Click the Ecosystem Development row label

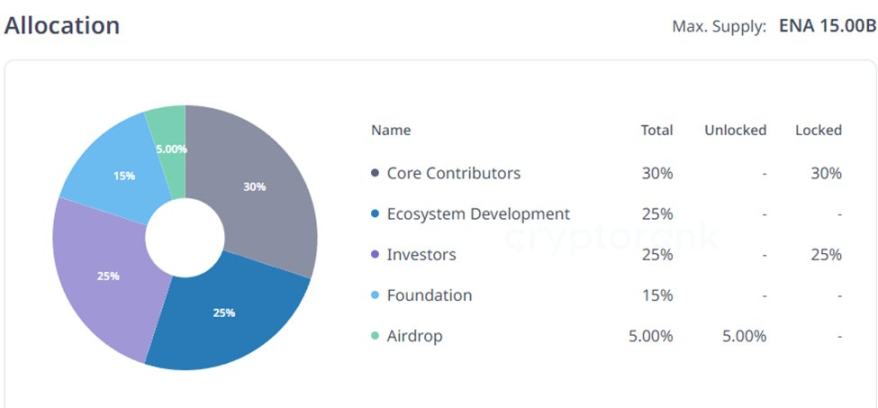click(478, 214)
